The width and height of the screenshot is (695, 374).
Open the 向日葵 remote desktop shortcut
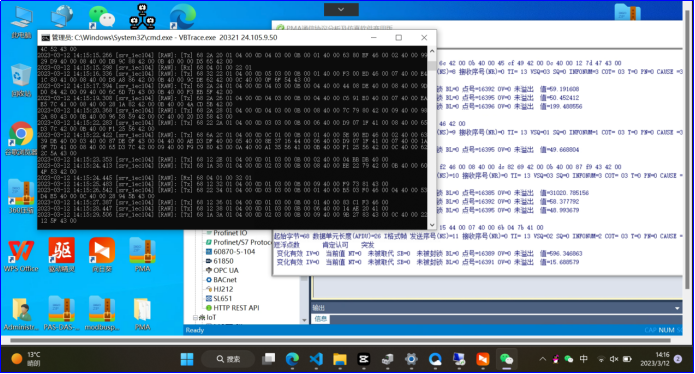tap(102, 255)
